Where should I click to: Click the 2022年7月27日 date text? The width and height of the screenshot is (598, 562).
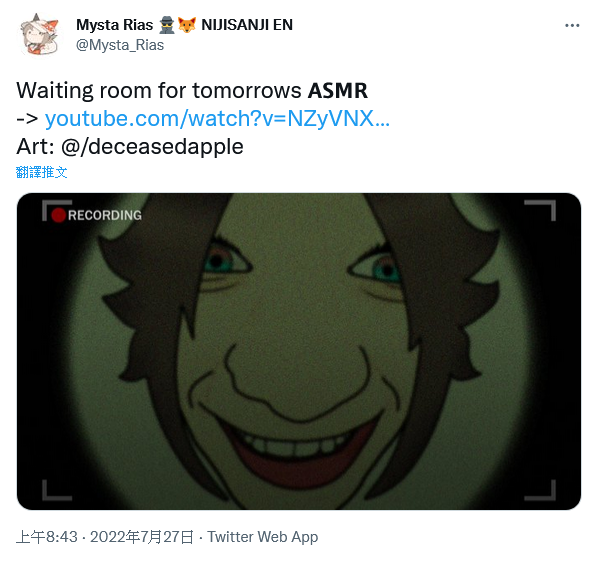click(x=141, y=537)
